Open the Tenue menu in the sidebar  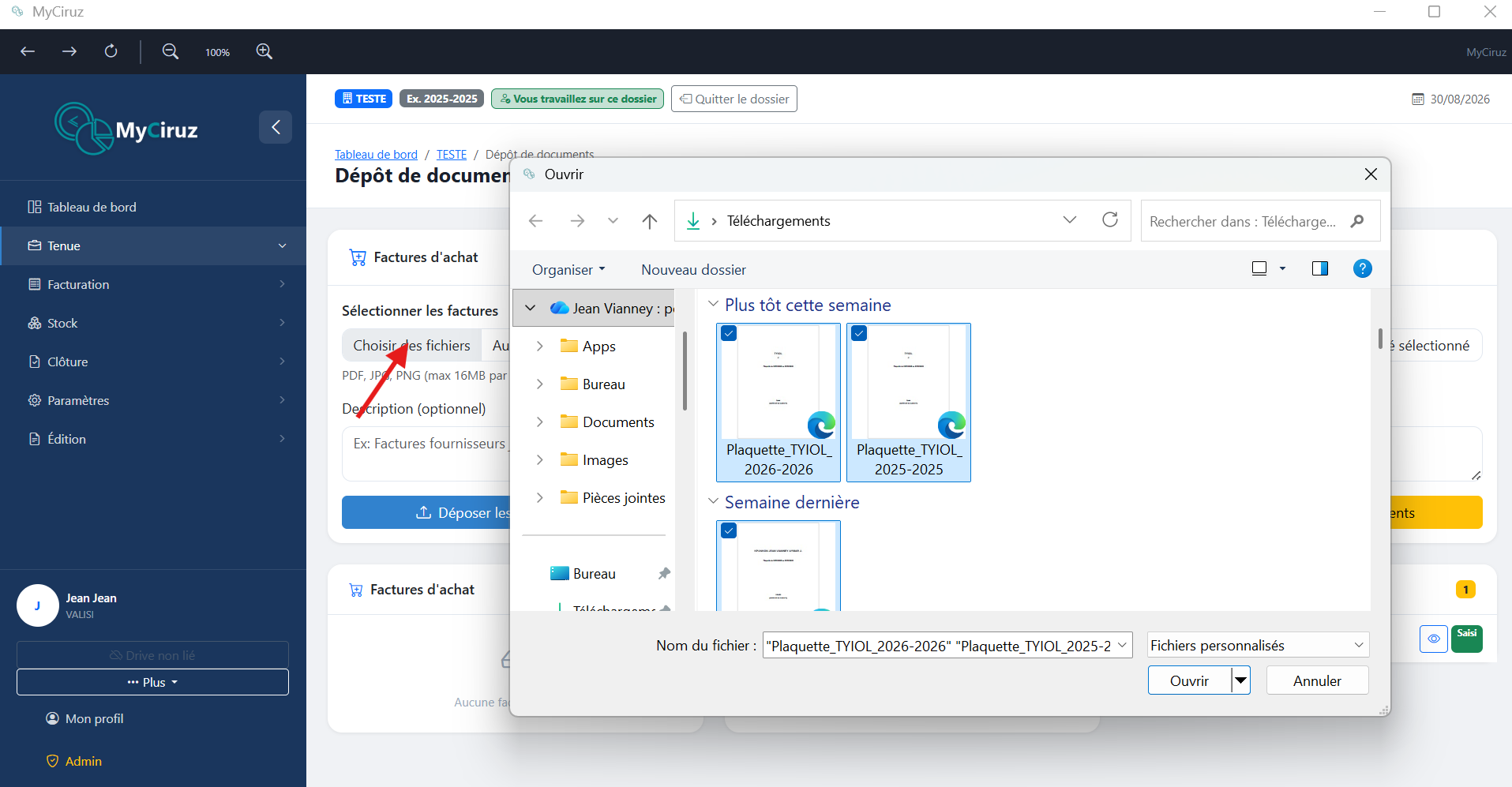tap(153, 245)
